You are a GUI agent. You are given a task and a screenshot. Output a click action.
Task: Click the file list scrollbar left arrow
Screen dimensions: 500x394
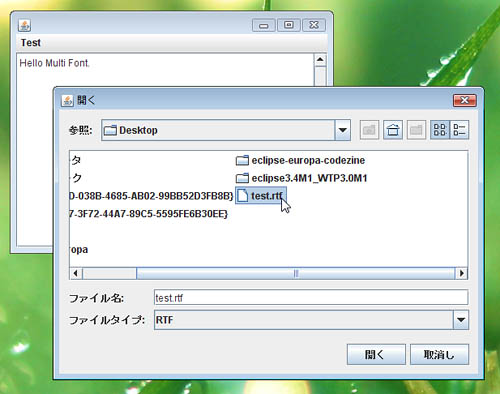coord(76,273)
